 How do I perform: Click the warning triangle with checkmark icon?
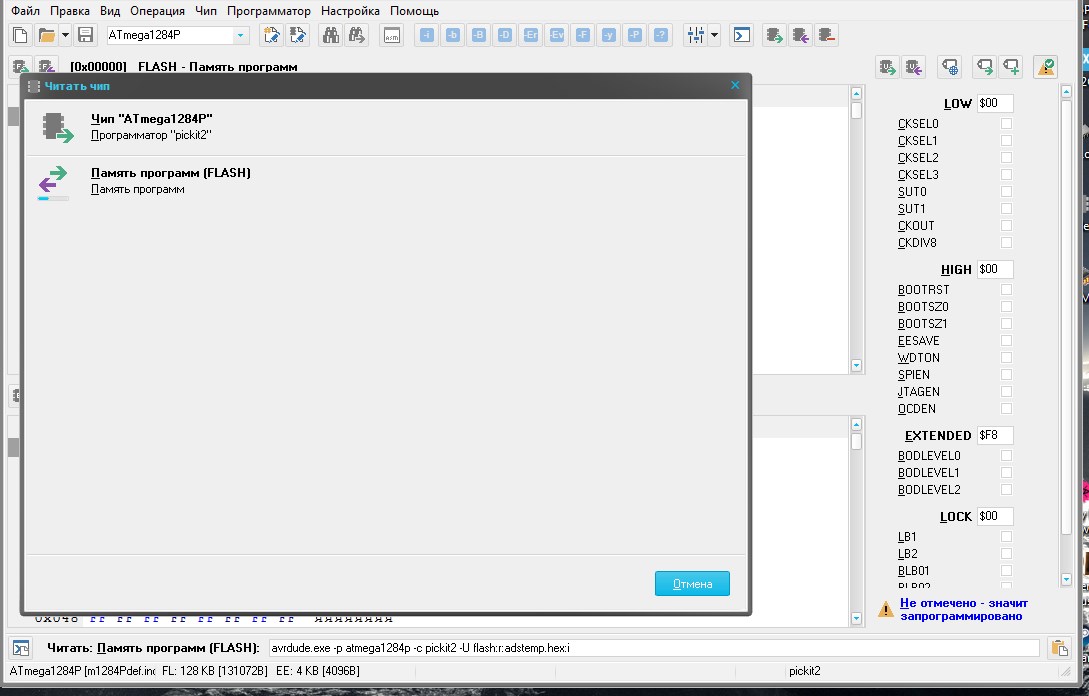(1045, 67)
